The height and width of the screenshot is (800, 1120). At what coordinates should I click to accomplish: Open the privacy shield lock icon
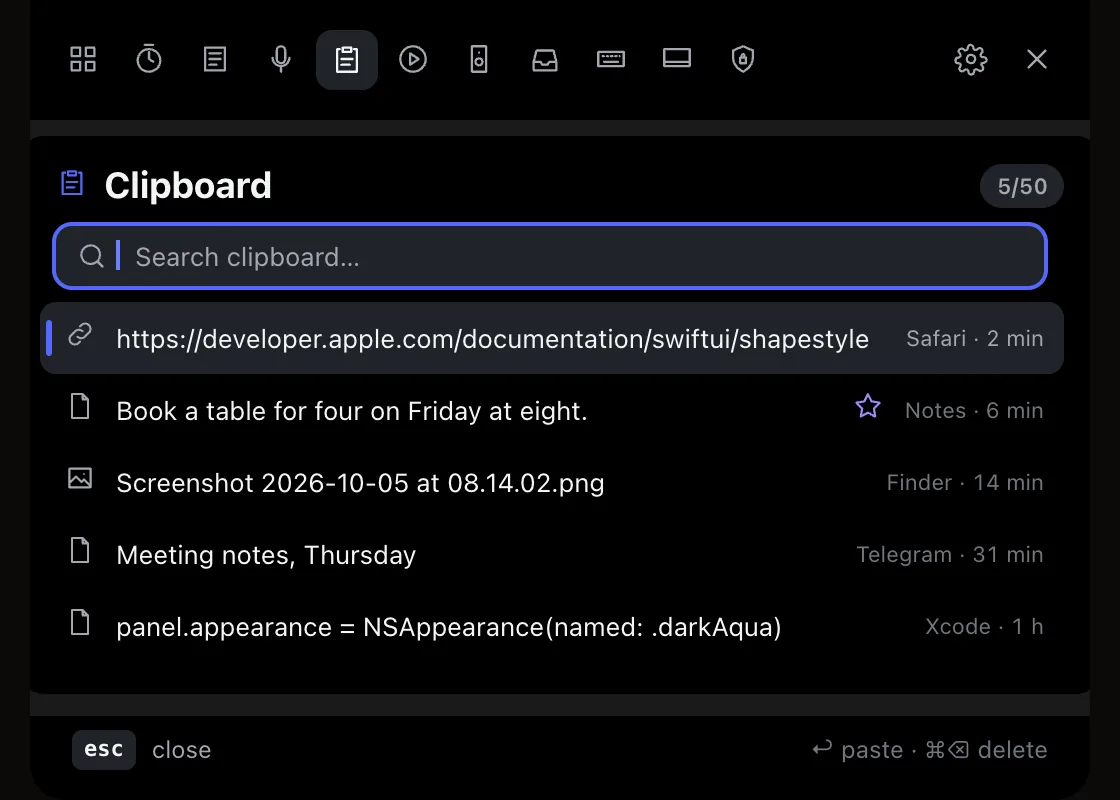pyautogui.click(x=743, y=59)
